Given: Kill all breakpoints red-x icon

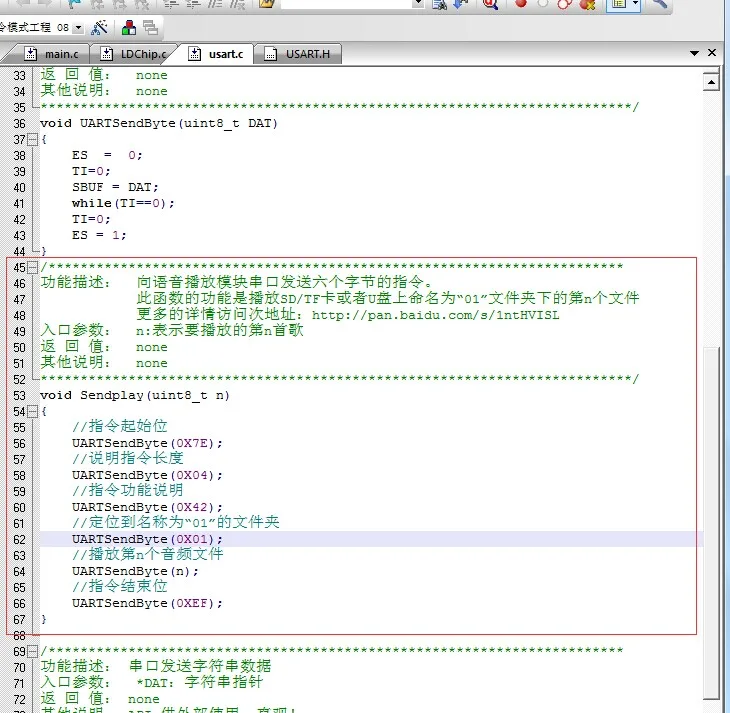Looking at the screenshot, I should click(588, 5).
